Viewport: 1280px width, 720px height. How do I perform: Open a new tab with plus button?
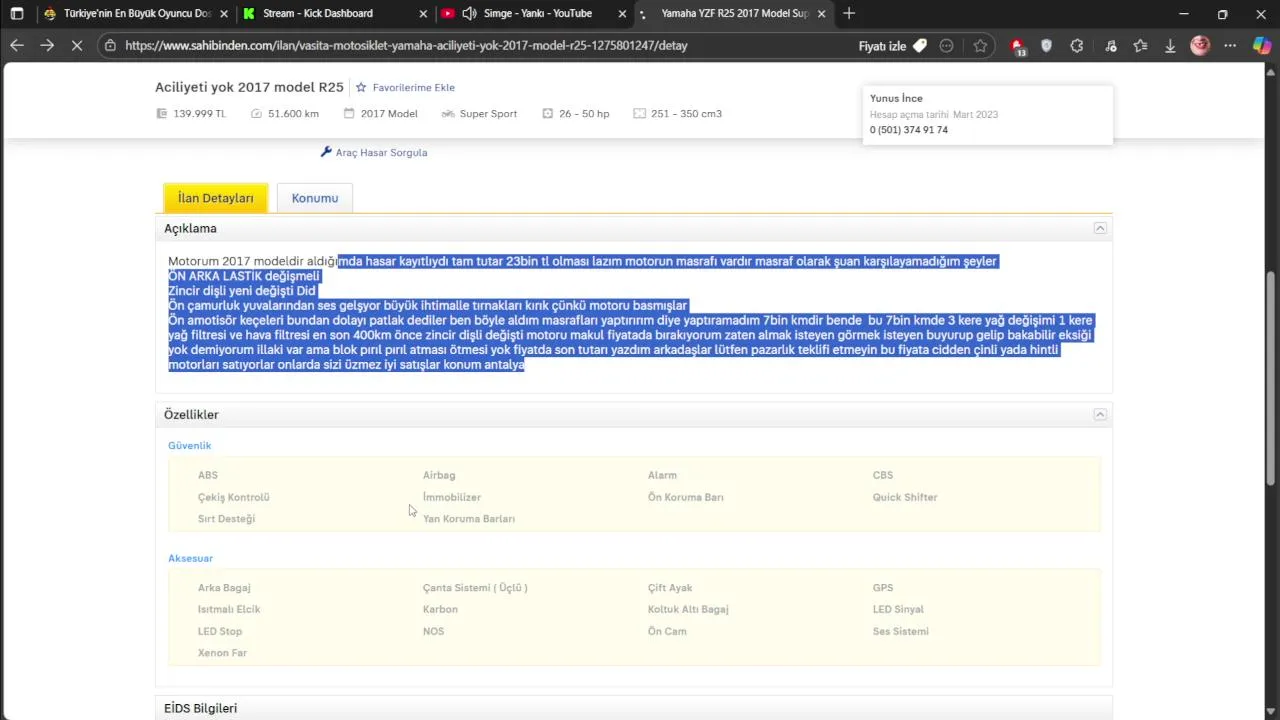point(849,13)
